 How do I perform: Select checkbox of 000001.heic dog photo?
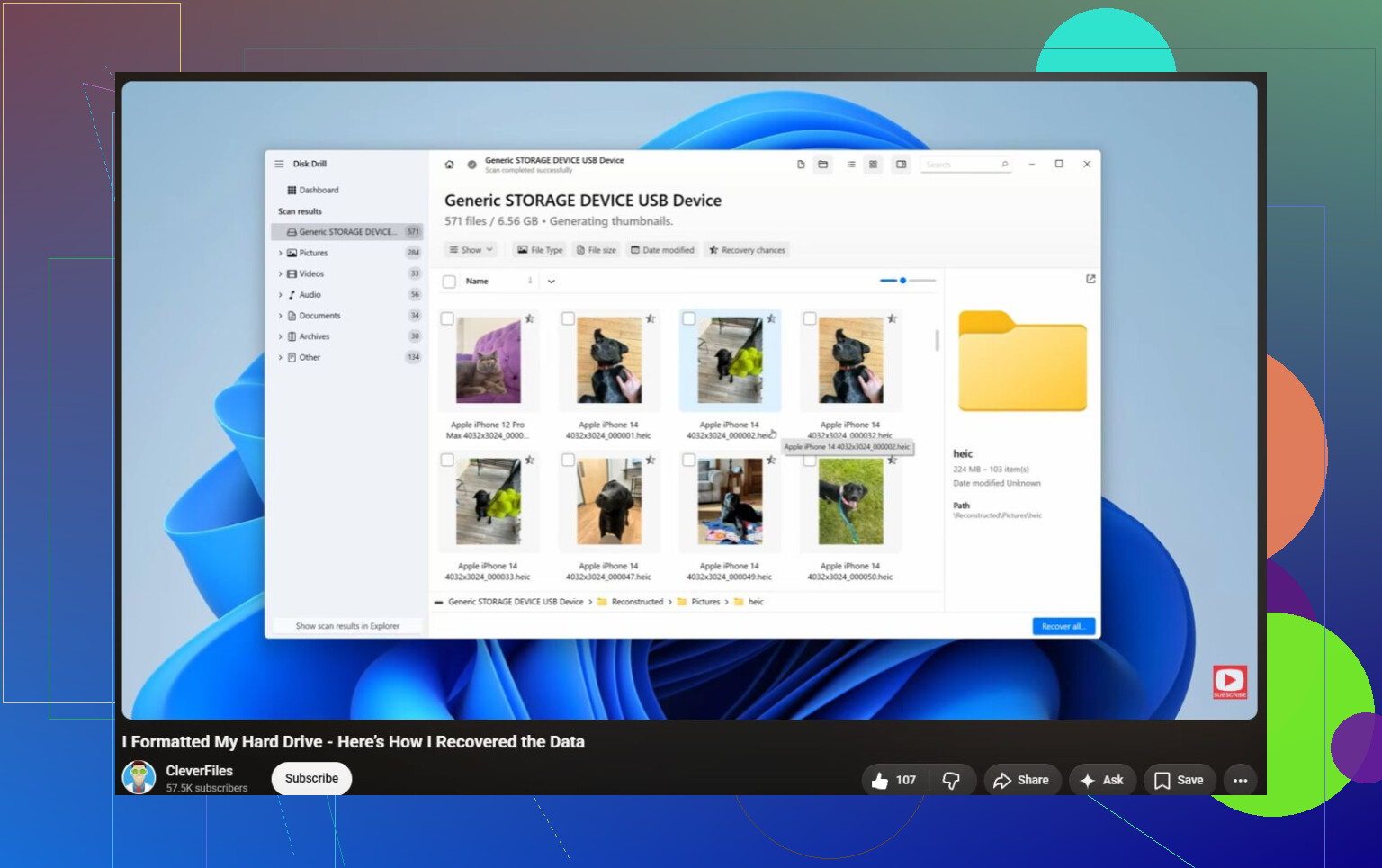point(568,318)
